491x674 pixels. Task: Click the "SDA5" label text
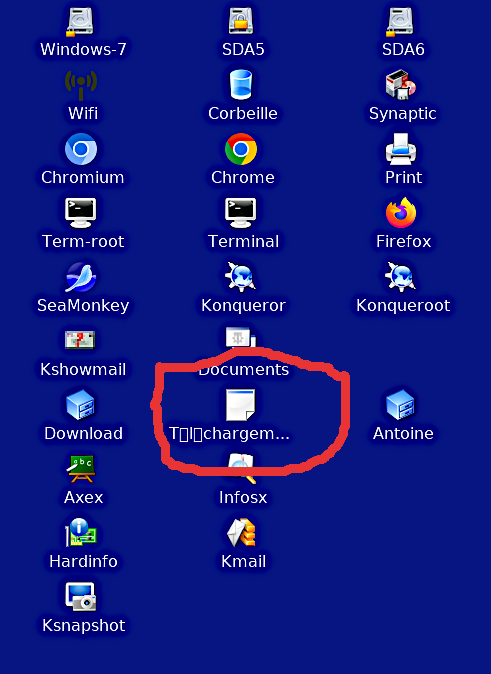click(x=243, y=49)
